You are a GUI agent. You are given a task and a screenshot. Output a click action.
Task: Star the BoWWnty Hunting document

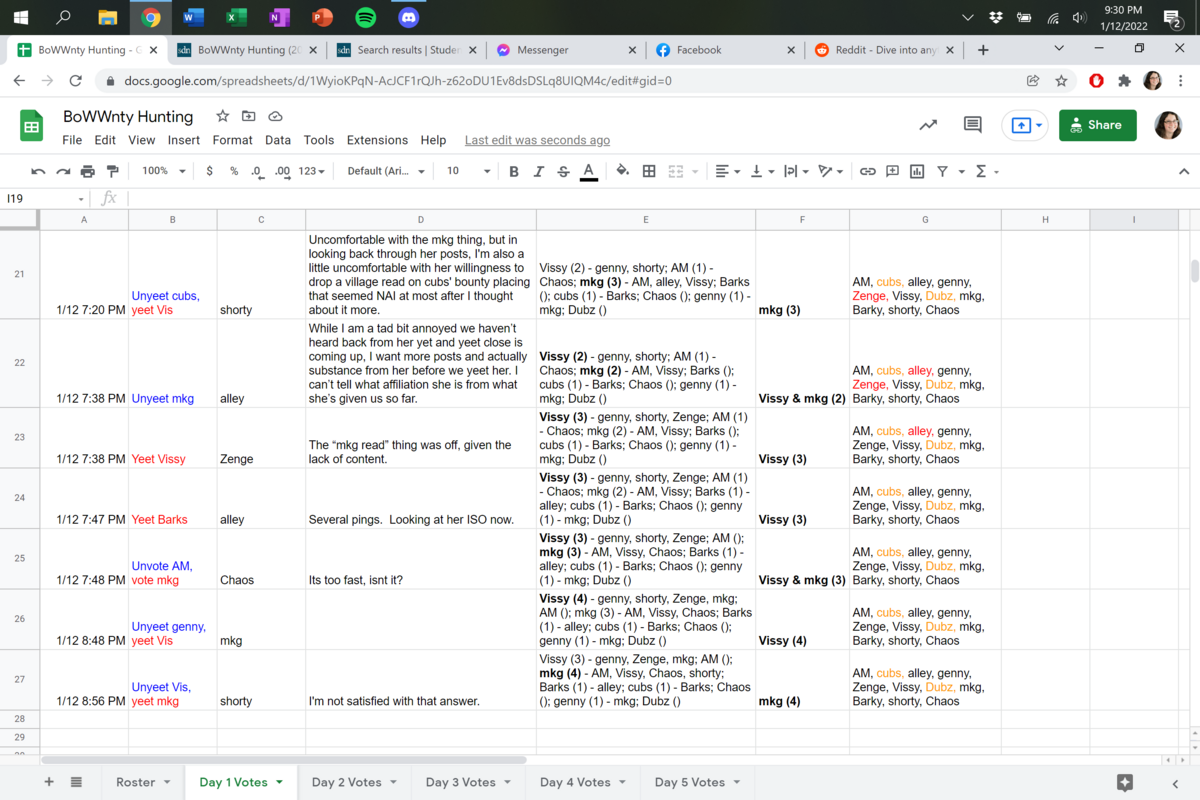(223, 117)
